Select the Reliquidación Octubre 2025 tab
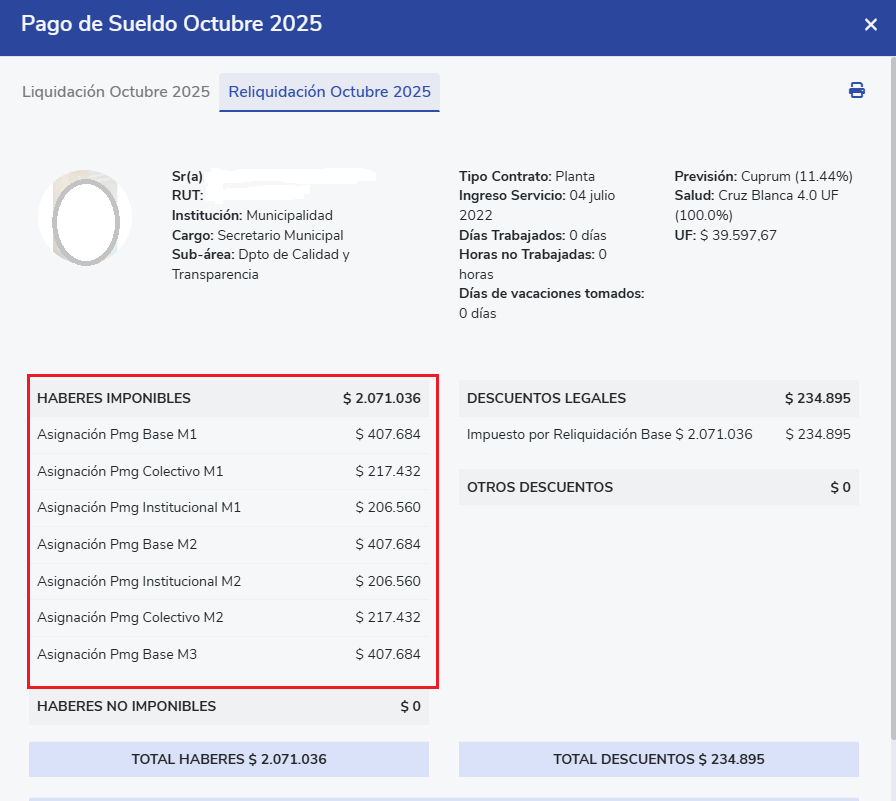Screen dimensions: 896x801 pyautogui.click(x=329, y=92)
